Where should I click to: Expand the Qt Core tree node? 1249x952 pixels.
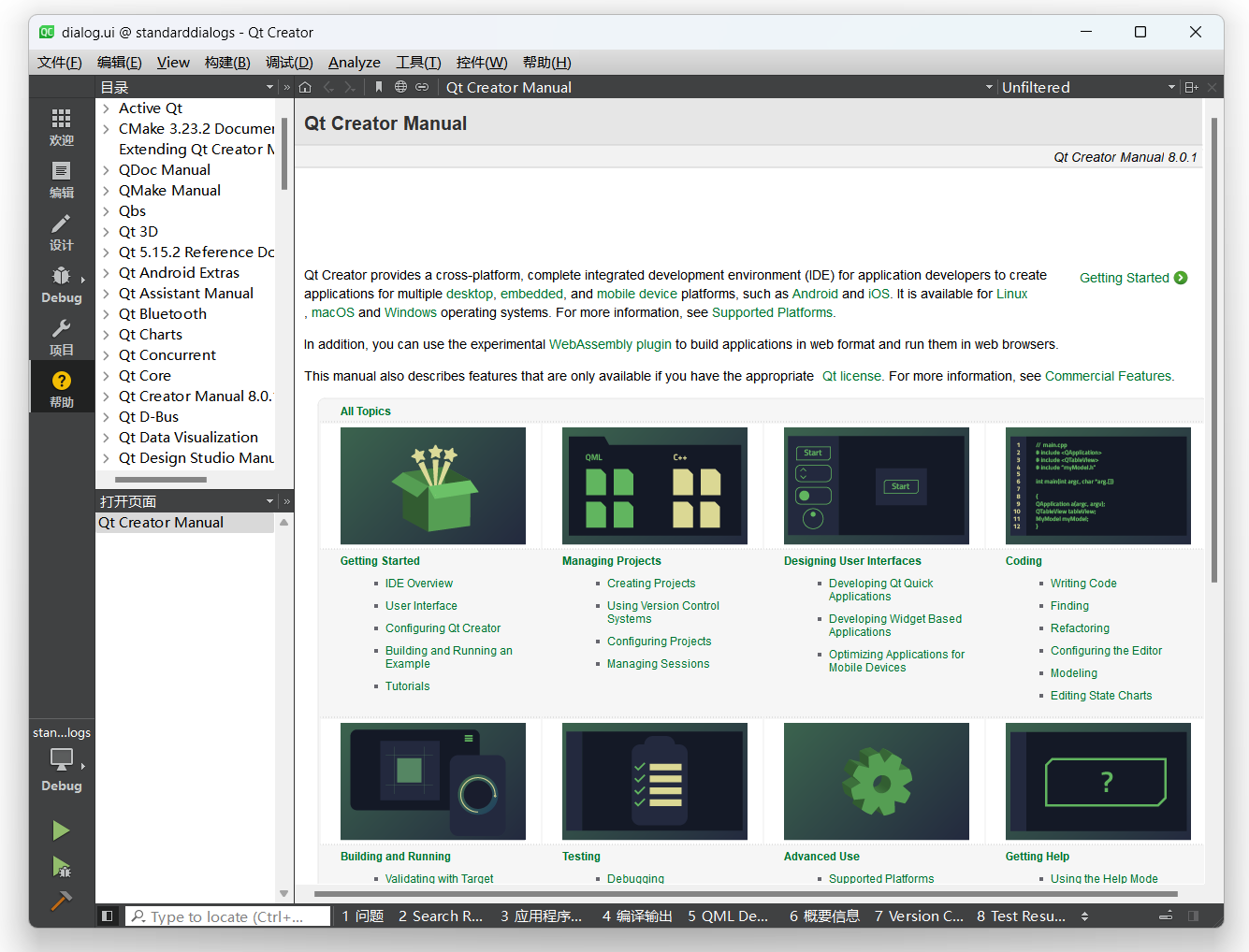pos(106,376)
